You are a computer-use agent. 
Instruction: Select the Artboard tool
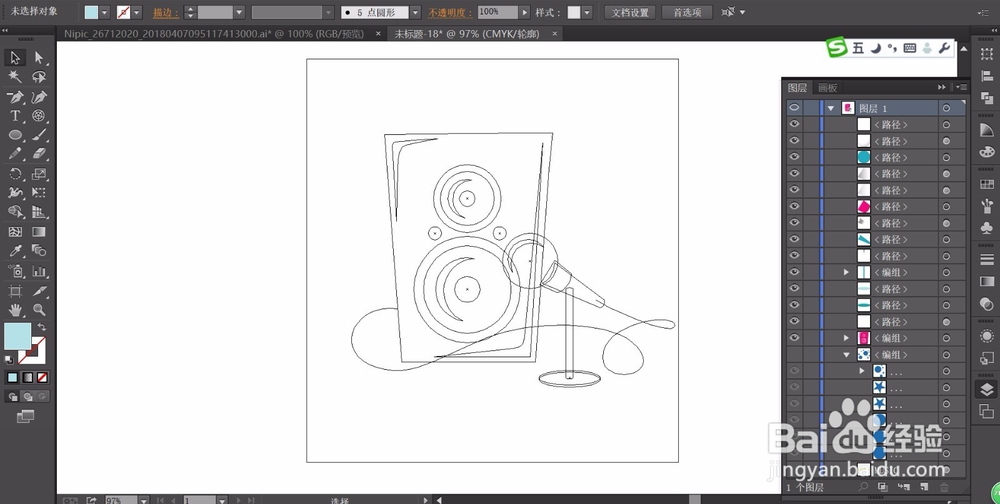click(x=15, y=291)
